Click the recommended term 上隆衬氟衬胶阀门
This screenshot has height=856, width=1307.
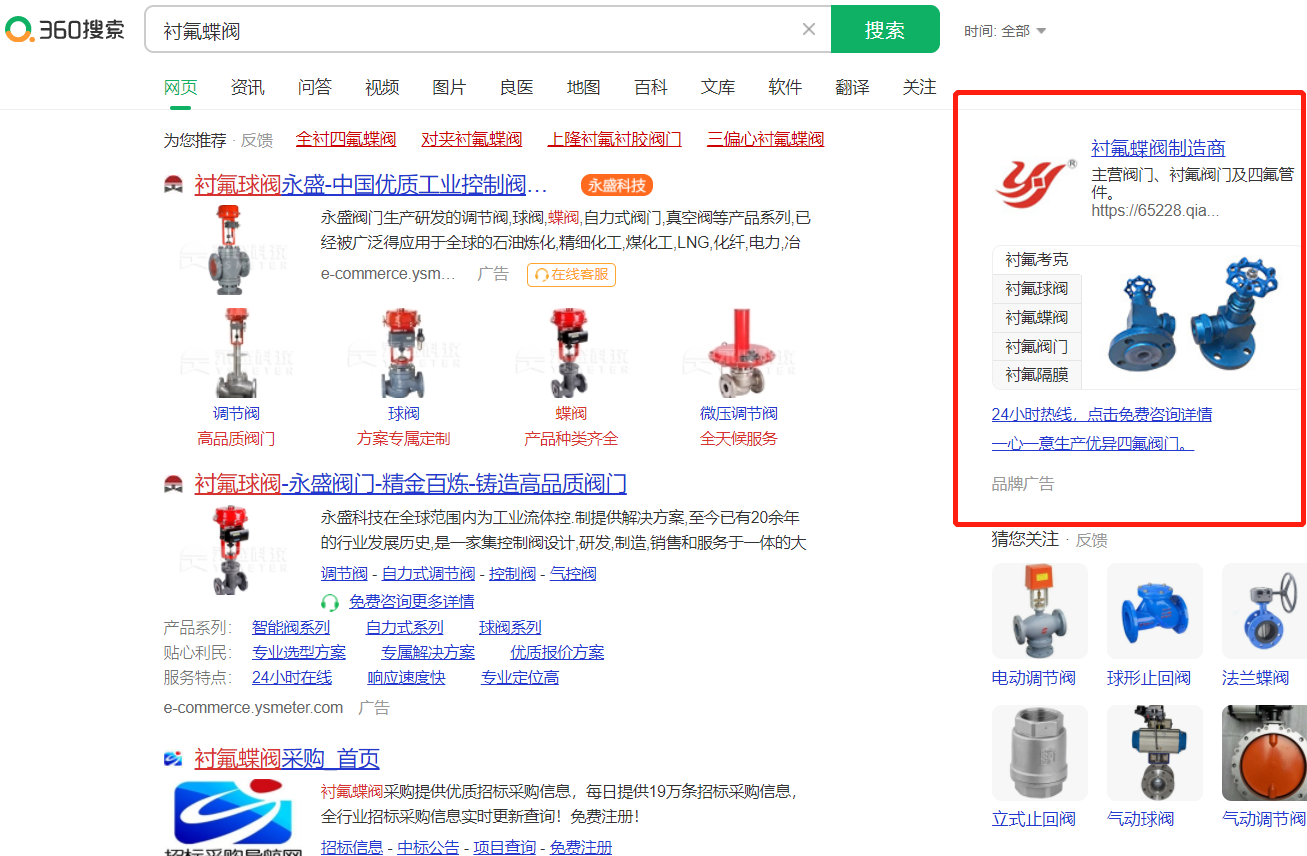(615, 139)
